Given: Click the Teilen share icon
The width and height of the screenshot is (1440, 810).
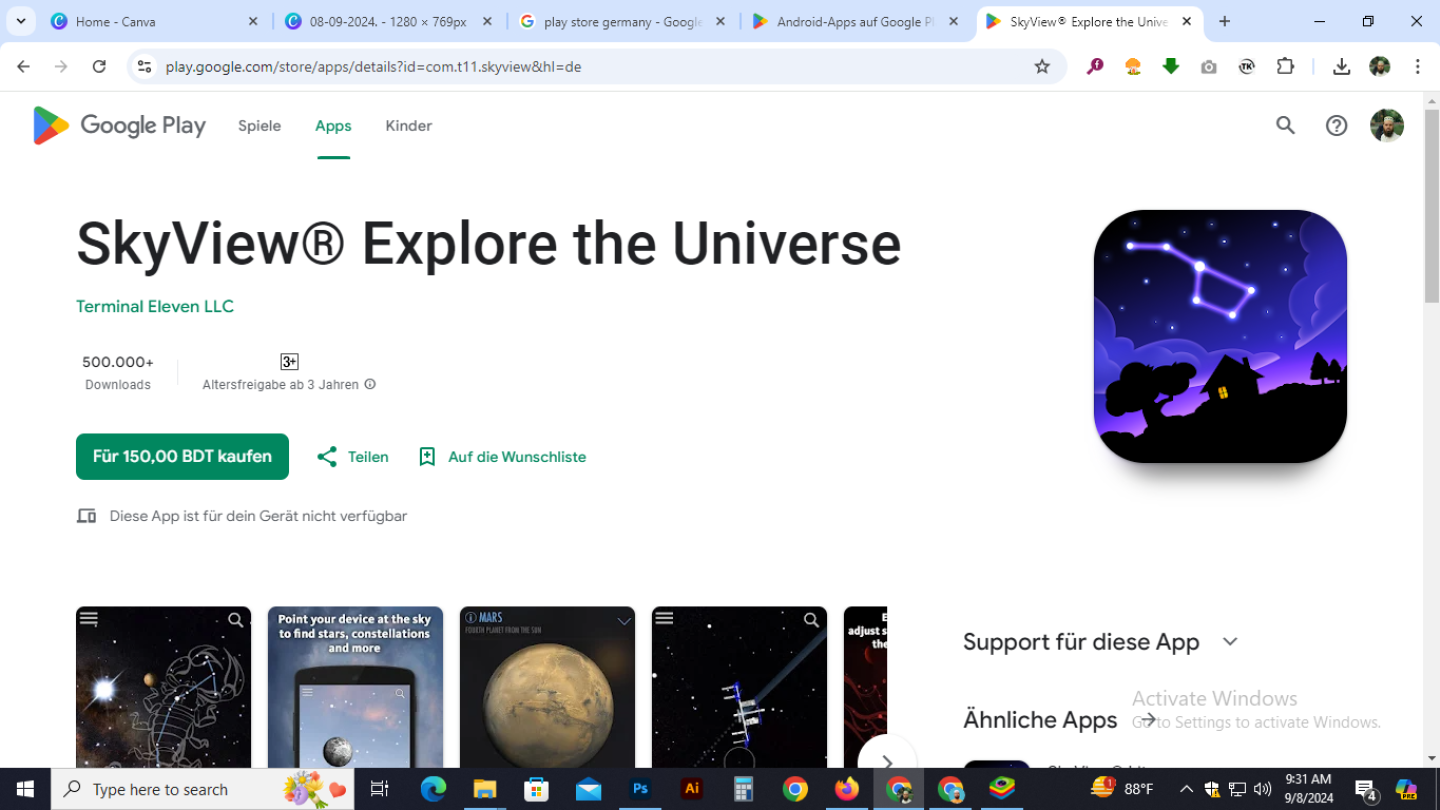Looking at the screenshot, I should click(327, 457).
